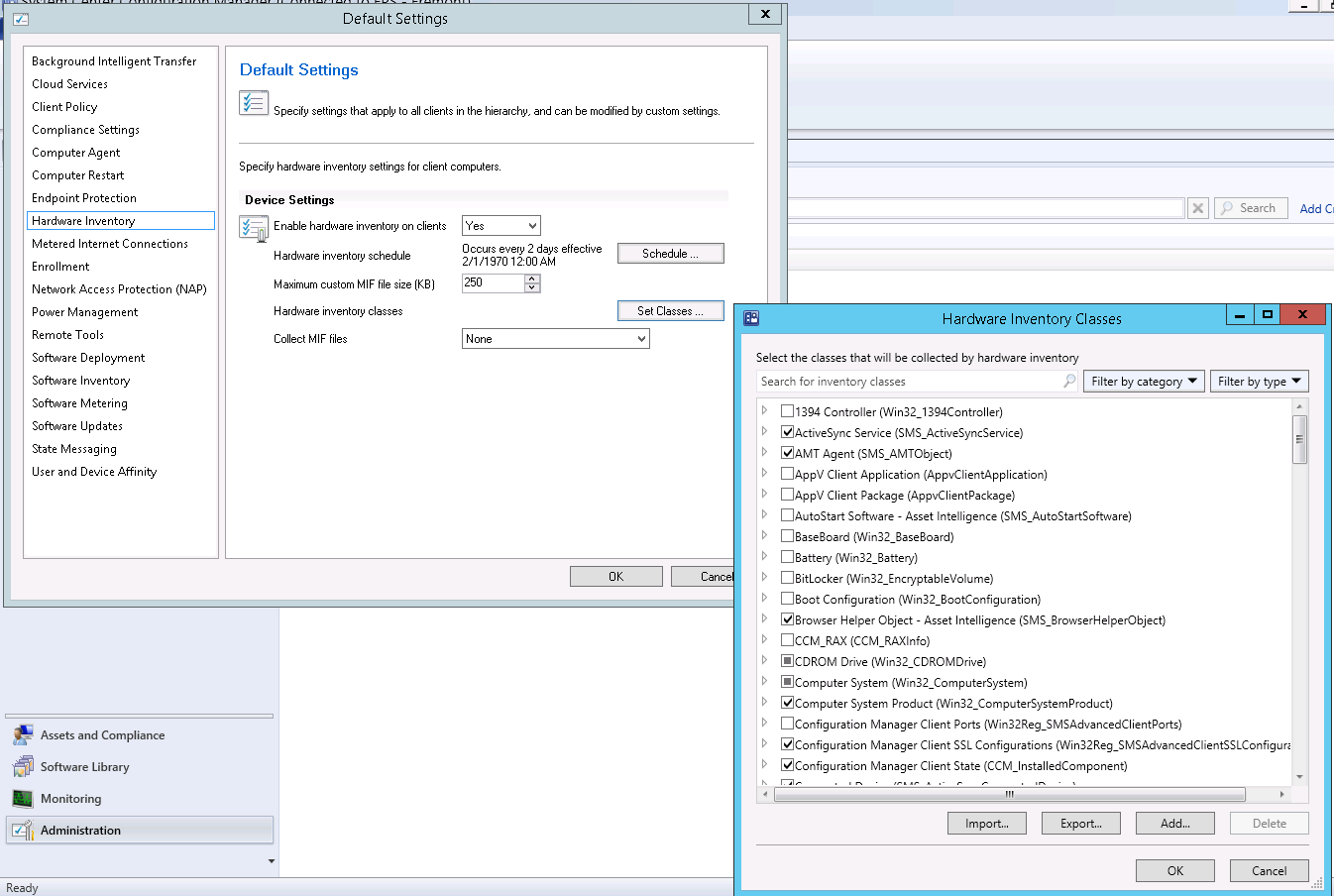Click the Schedule button

coord(670,254)
